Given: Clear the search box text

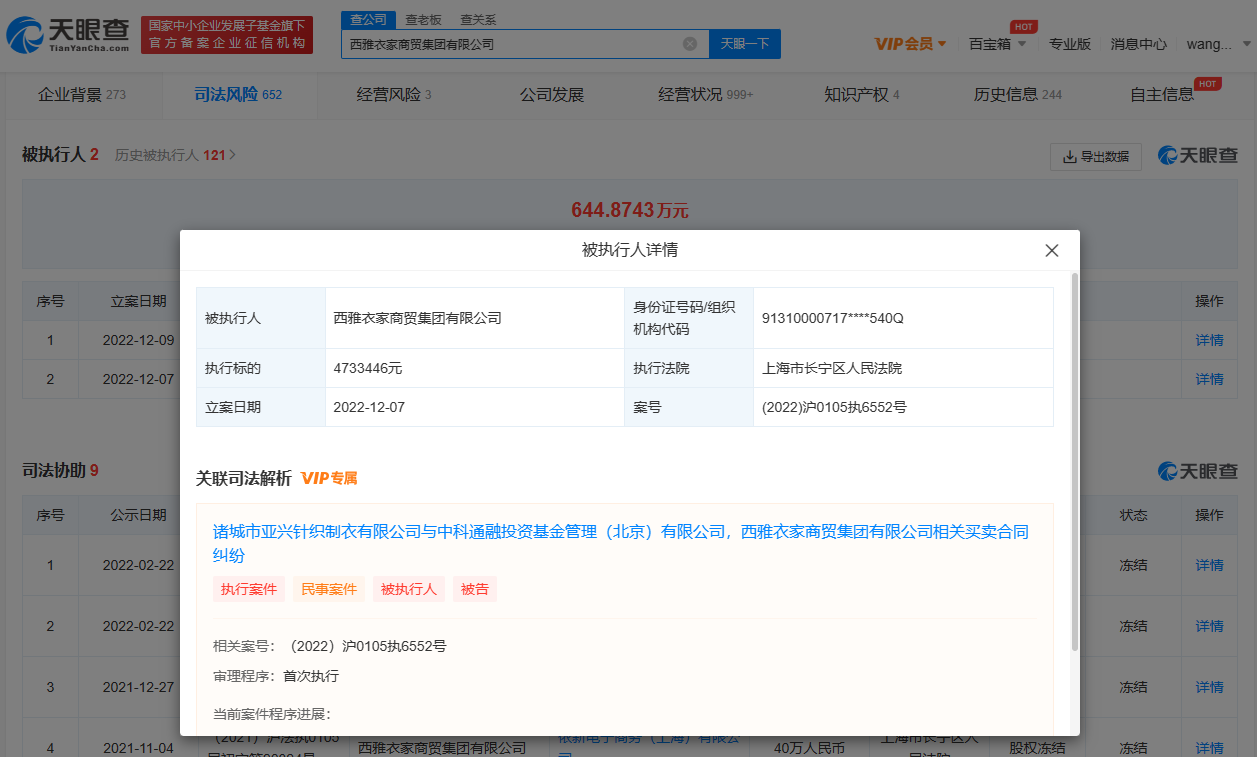Looking at the screenshot, I should pyautogui.click(x=689, y=44).
